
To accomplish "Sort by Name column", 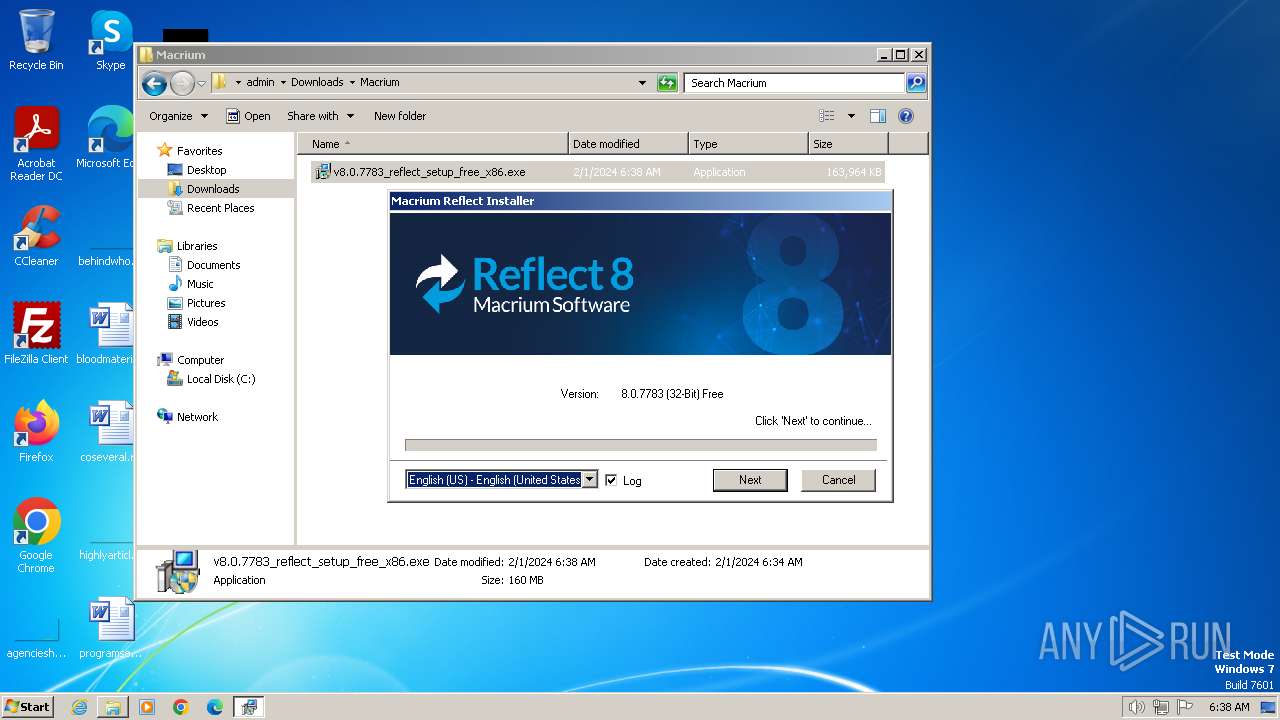I will pyautogui.click(x=433, y=144).
